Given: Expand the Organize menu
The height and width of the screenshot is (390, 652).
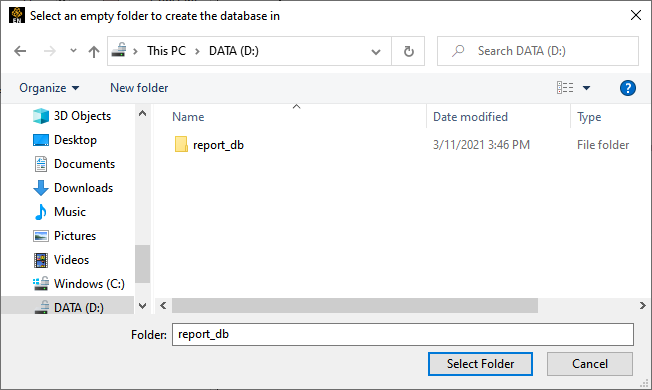Looking at the screenshot, I should (x=49, y=88).
